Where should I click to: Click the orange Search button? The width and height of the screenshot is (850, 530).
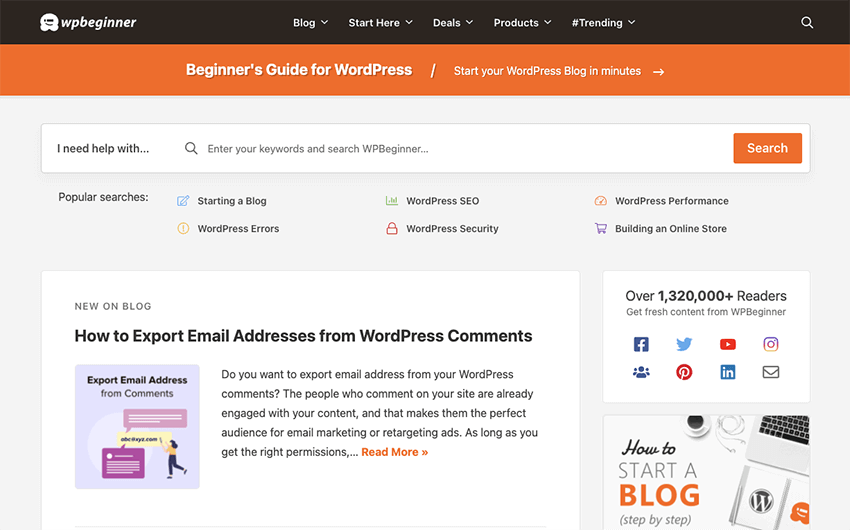pos(768,148)
